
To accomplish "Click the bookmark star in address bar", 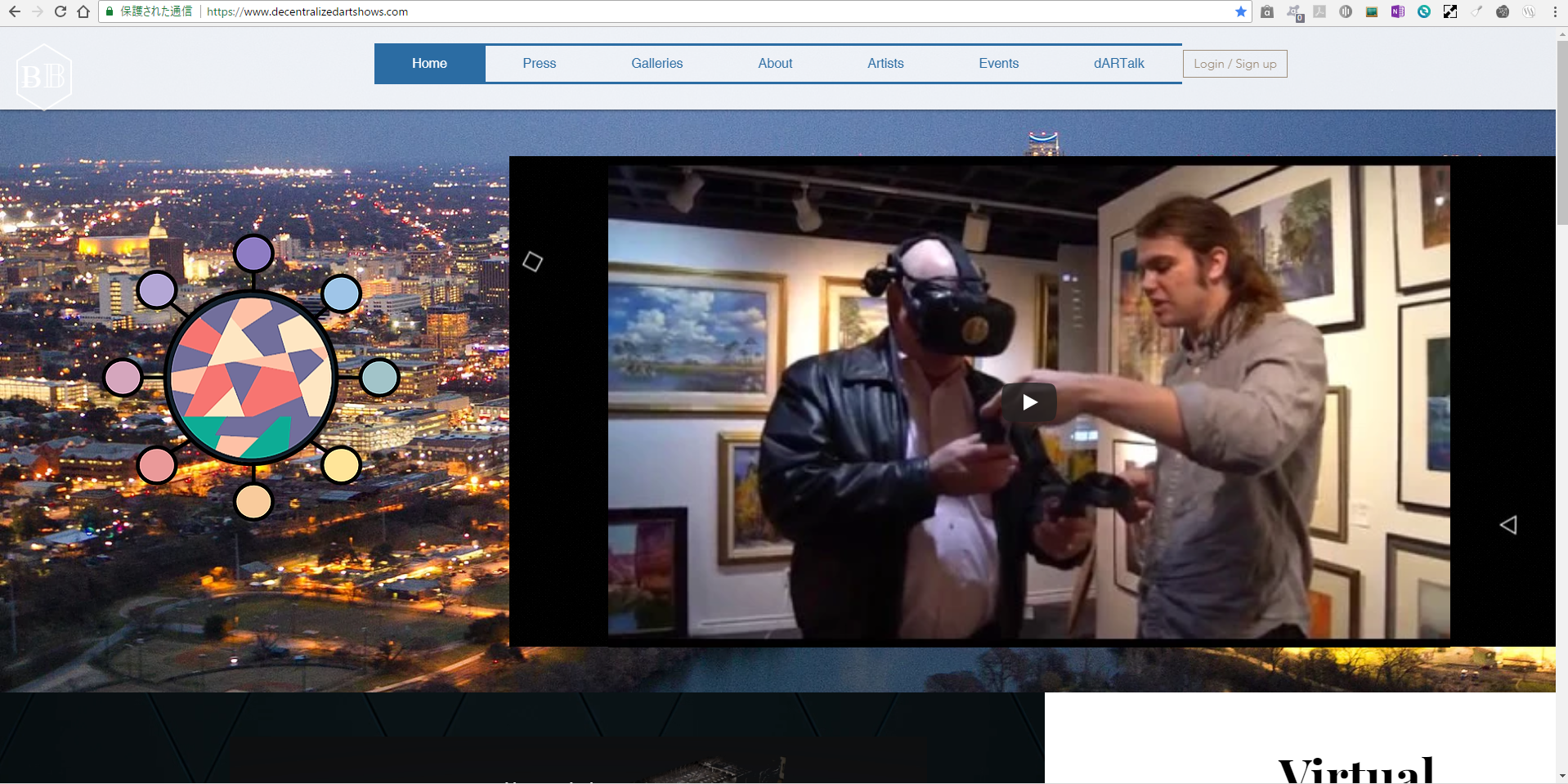I will pos(1240,11).
